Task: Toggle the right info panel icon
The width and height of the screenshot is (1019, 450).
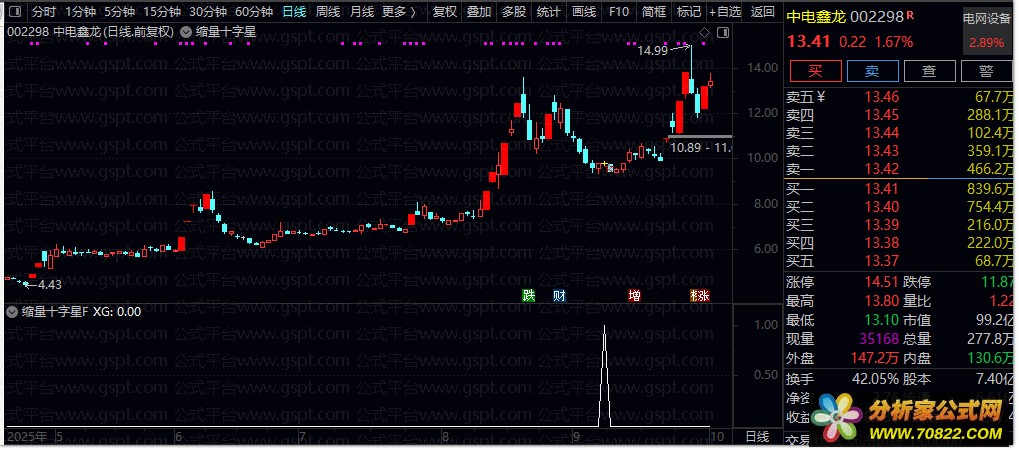Action: point(723,32)
